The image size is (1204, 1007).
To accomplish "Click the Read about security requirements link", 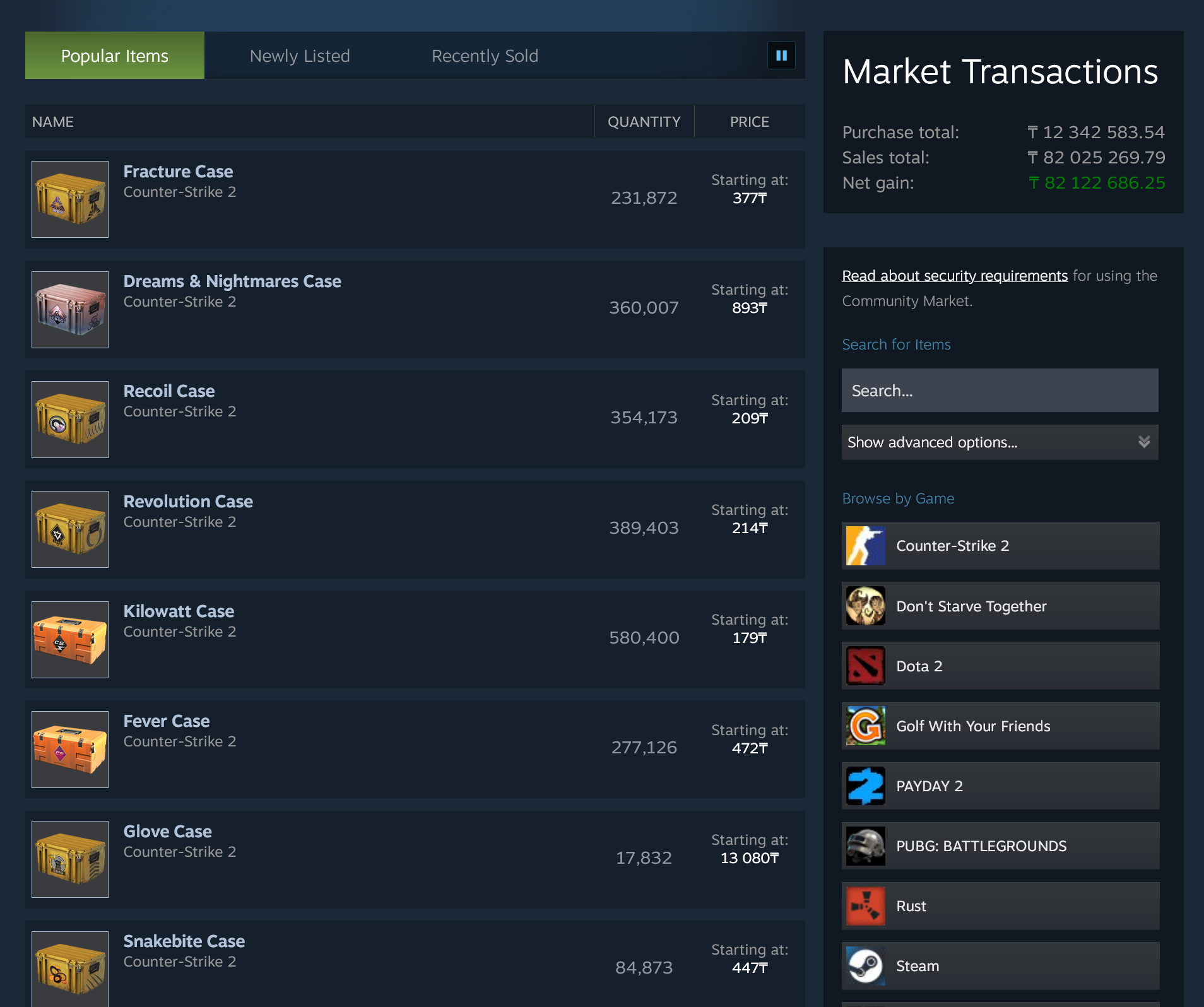I will [x=955, y=276].
